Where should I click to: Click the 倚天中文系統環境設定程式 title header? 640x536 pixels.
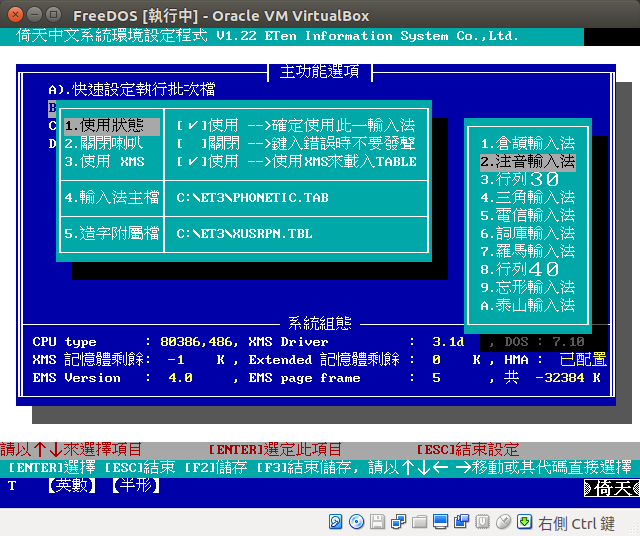point(111,36)
